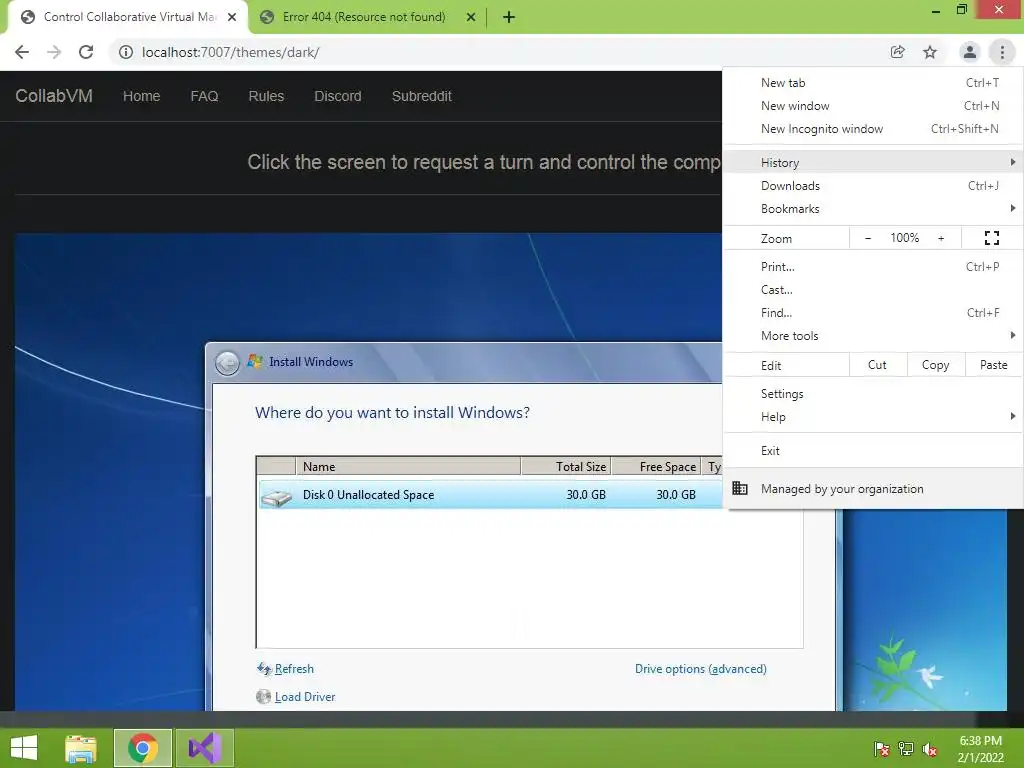Click network tray icon

906,748
